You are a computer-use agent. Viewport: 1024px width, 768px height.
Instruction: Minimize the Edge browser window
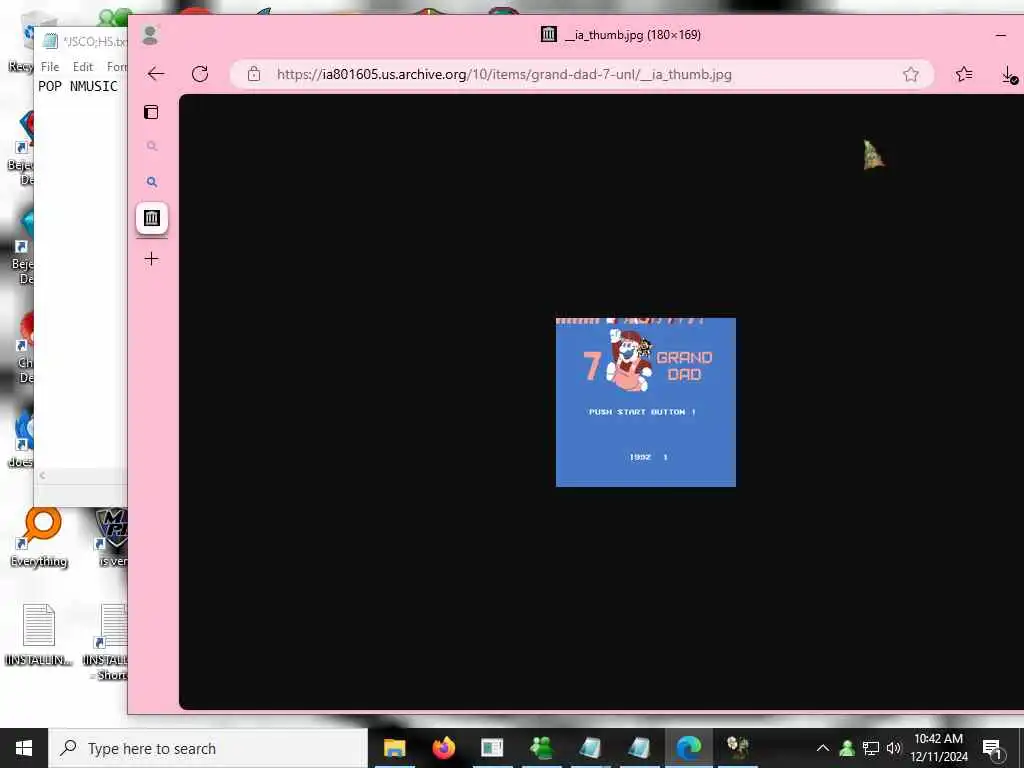tap(1001, 35)
